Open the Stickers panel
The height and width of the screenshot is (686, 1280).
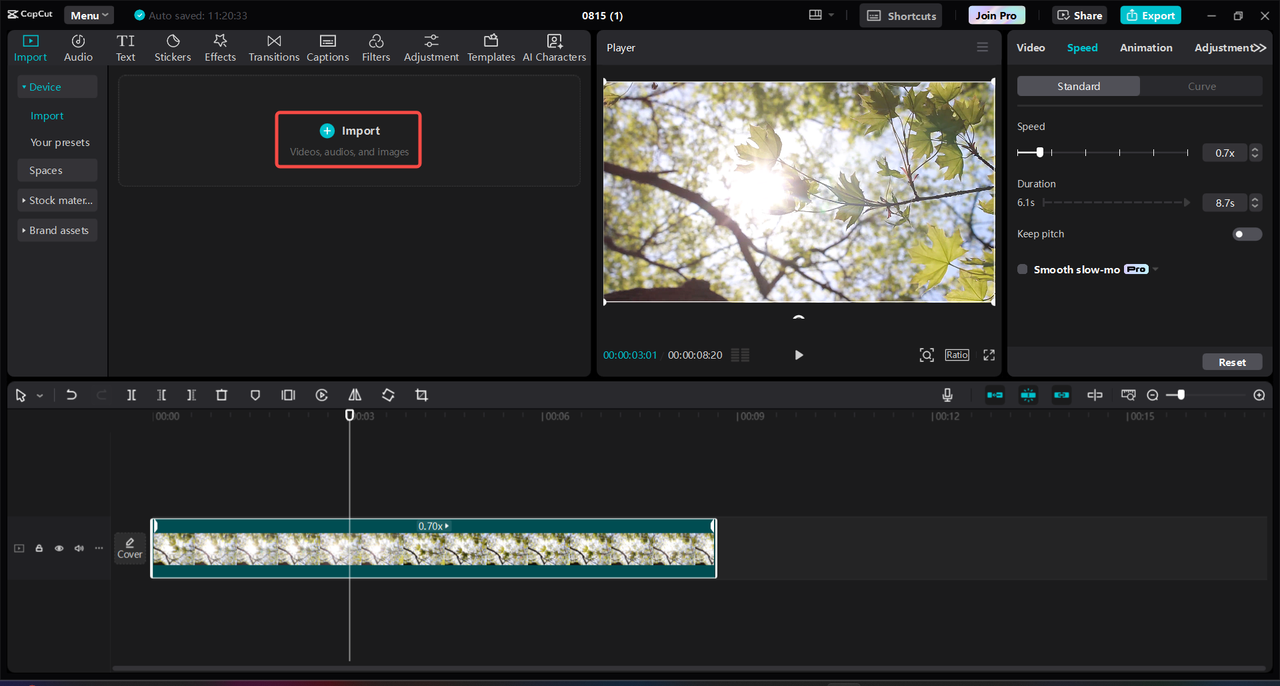[x=172, y=47]
